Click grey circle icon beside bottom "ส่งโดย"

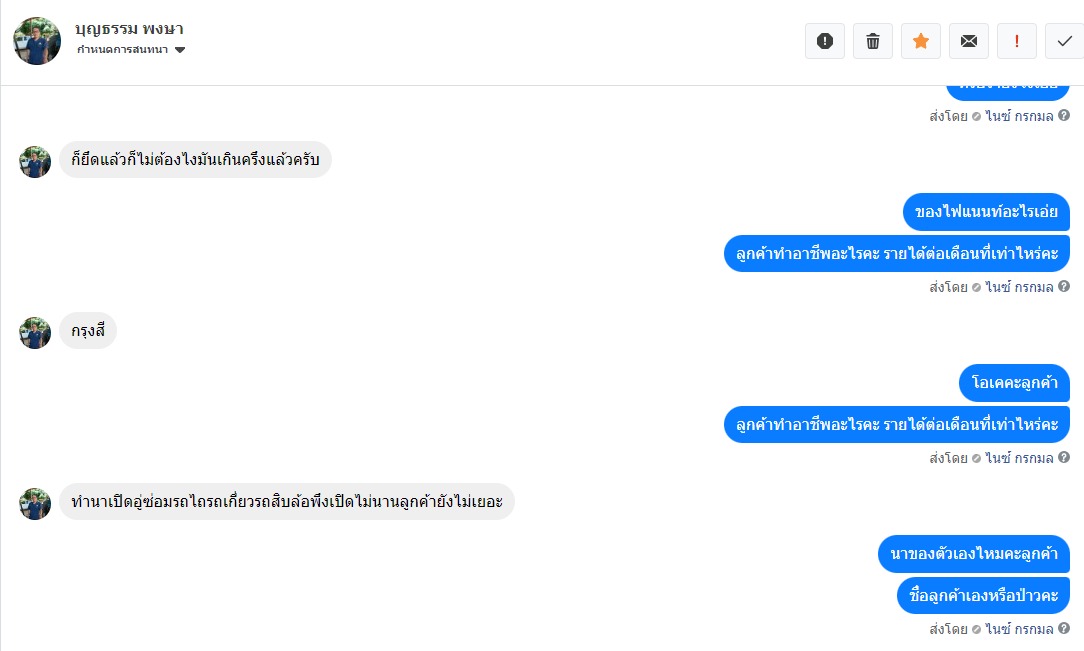point(976,630)
